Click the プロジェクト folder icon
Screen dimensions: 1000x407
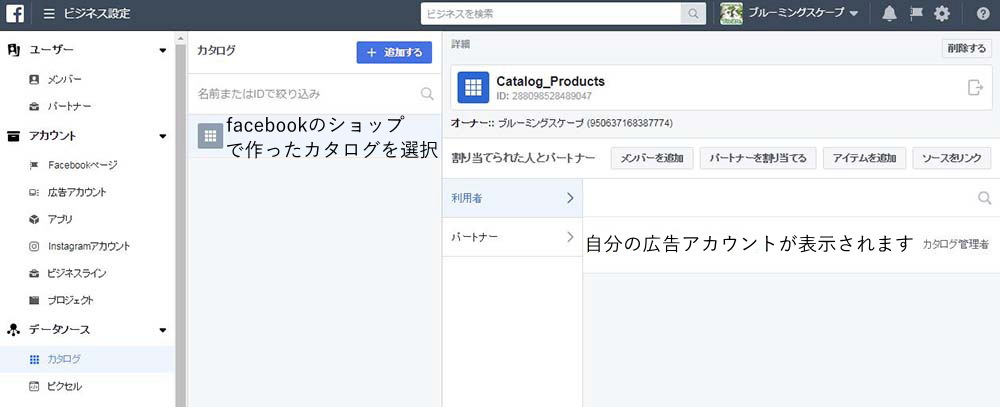point(34,300)
